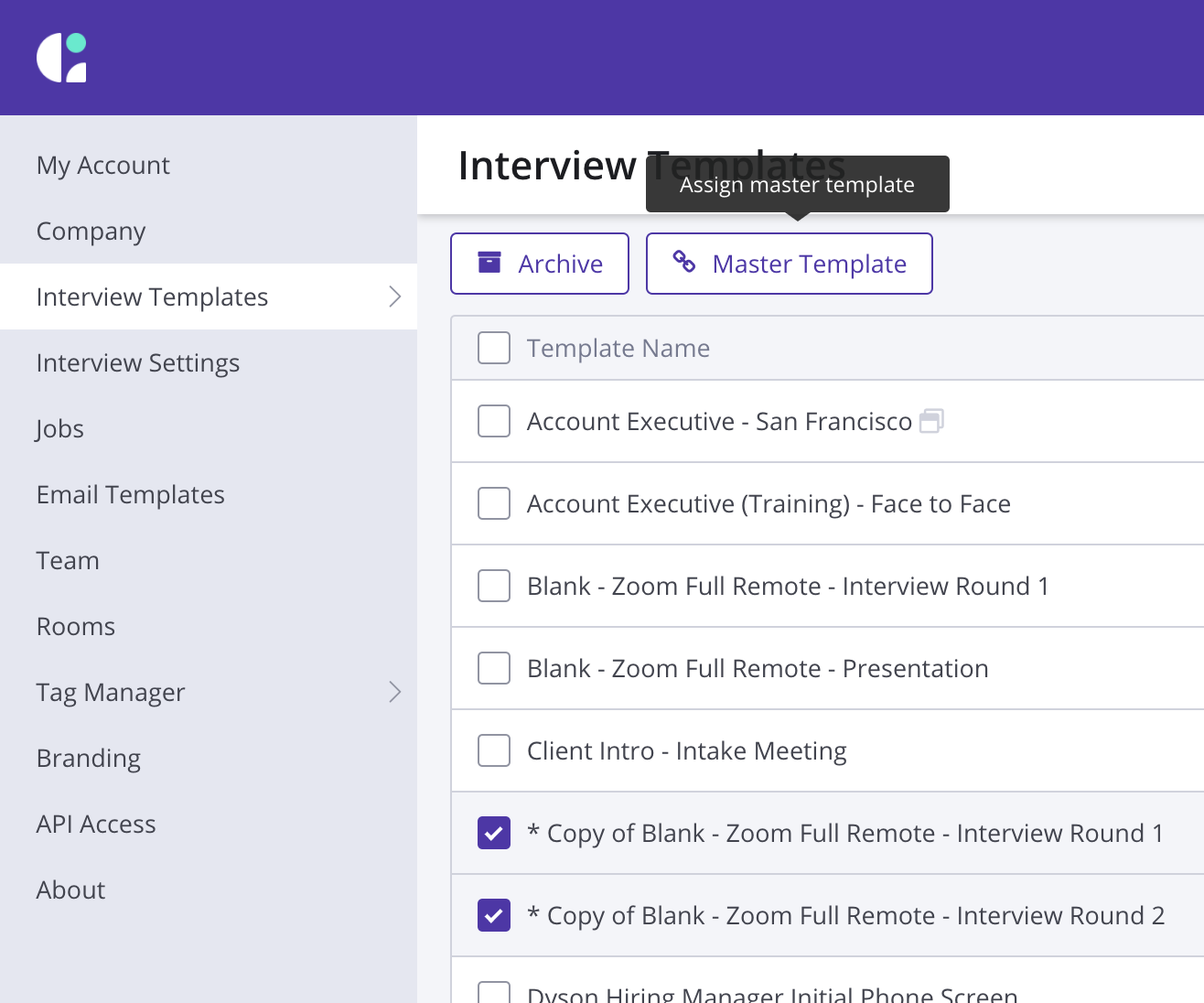Viewport: 1204px width, 1003px height.
Task: Click the copy icon beside San Francisco template
Action: coord(931,421)
